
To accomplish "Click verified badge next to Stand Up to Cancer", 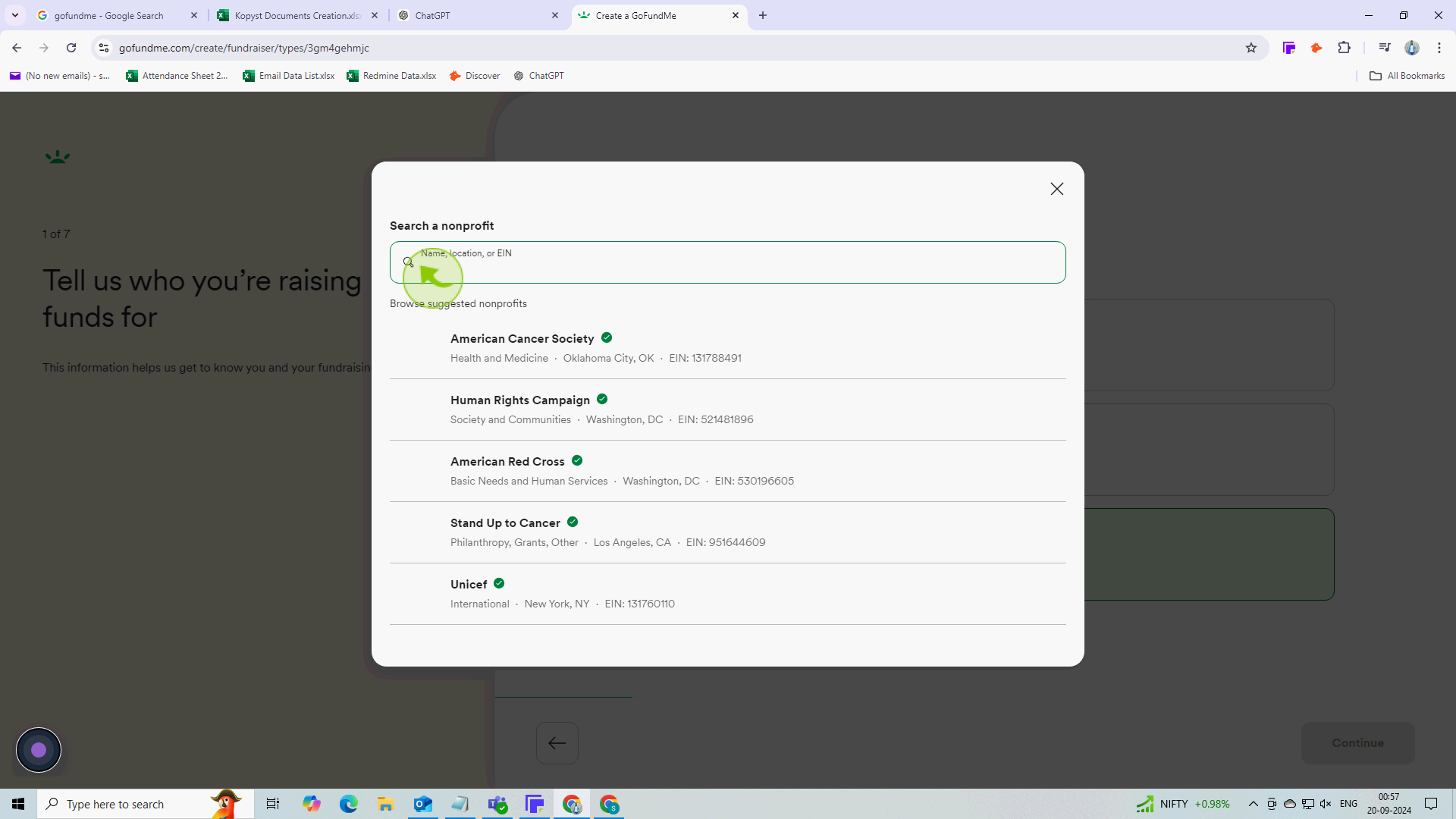I will (x=573, y=522).
